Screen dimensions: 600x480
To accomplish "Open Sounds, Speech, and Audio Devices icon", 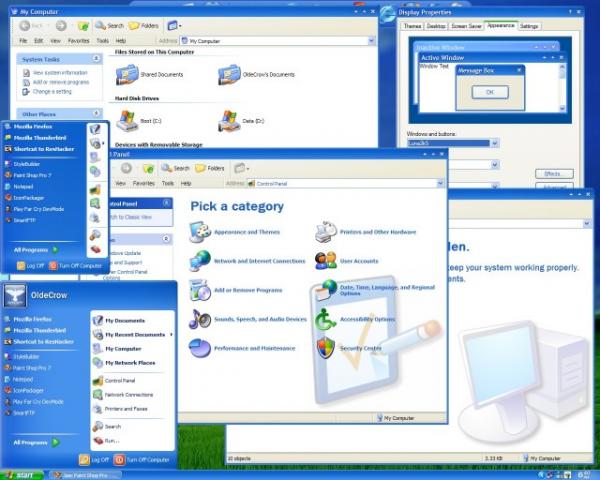I will [x=200, y=319].
